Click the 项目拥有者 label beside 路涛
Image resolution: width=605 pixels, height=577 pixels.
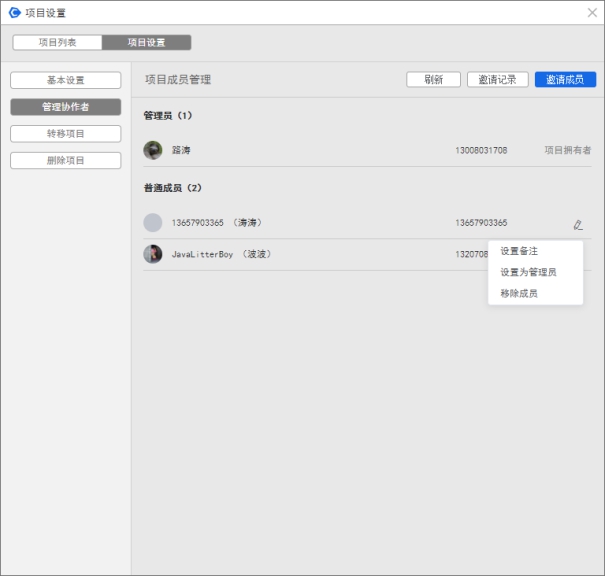pos(567,150)
